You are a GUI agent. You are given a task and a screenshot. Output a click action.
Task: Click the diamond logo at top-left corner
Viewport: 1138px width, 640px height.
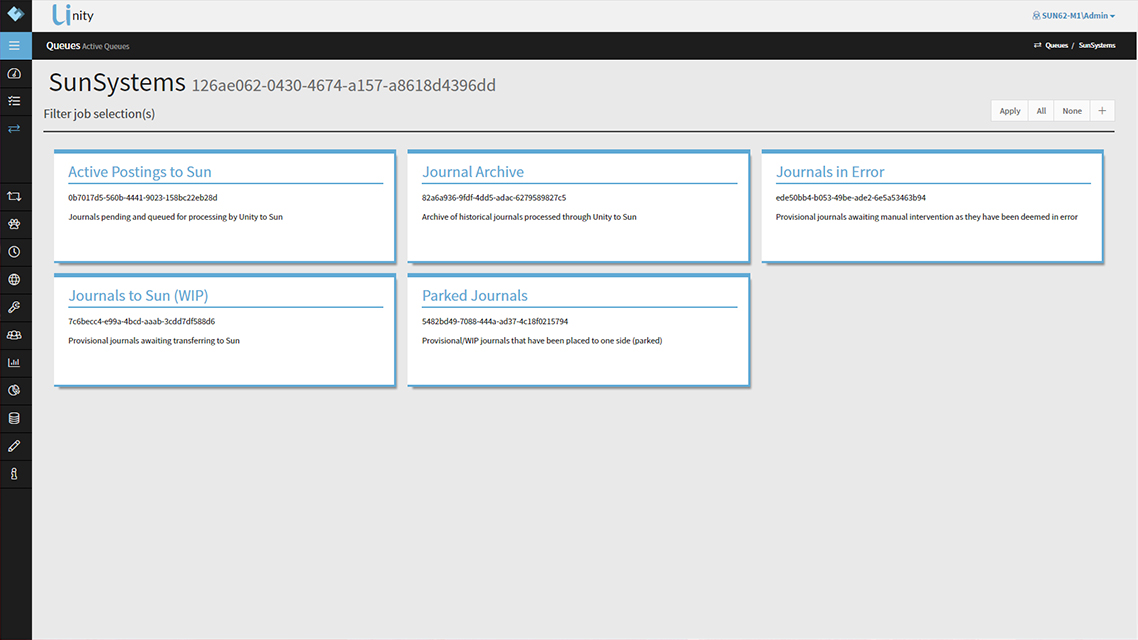point(15,14)
